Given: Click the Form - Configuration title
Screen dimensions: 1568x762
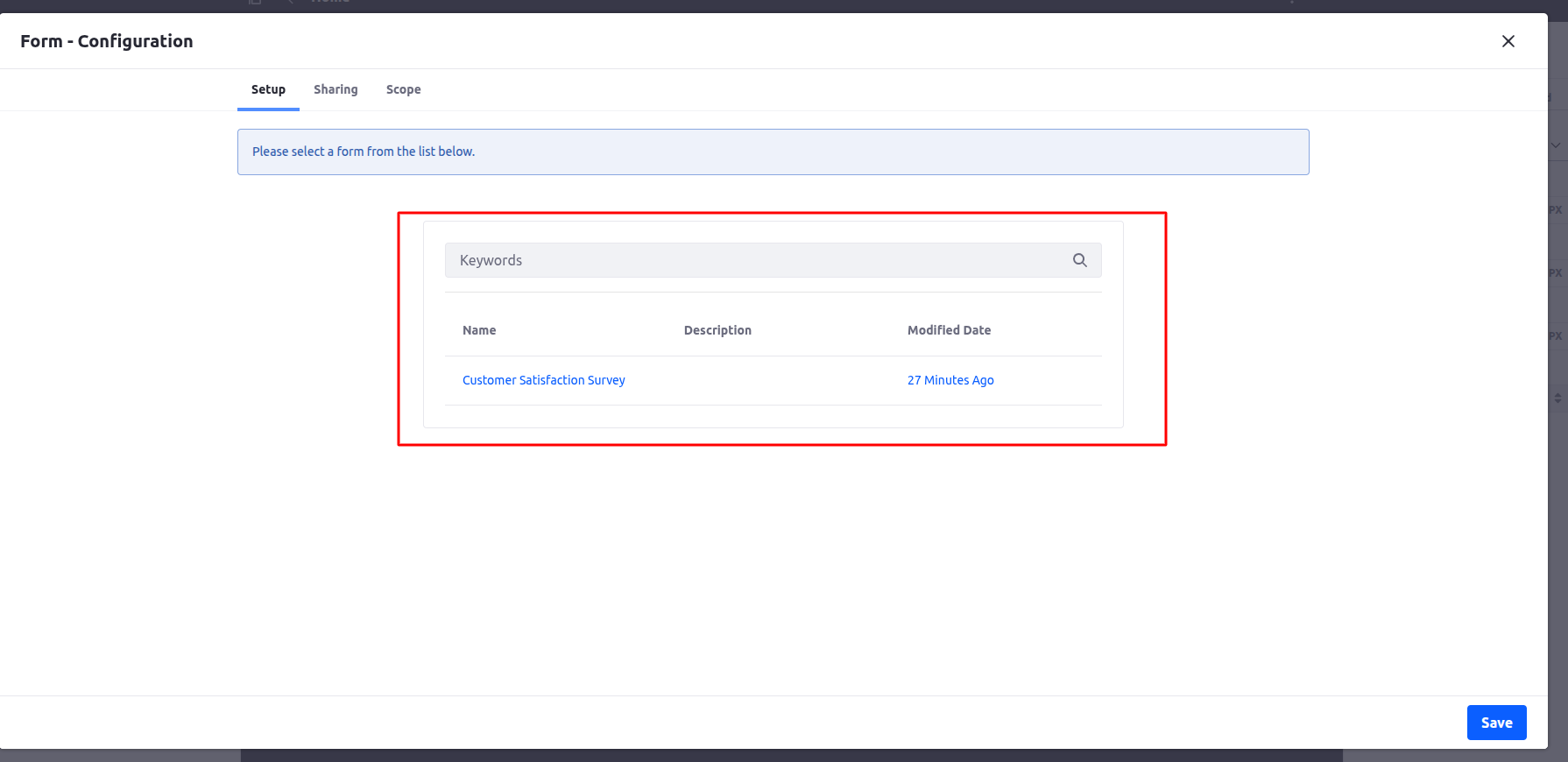Looking at the screenshot, I should click(107, 41).
